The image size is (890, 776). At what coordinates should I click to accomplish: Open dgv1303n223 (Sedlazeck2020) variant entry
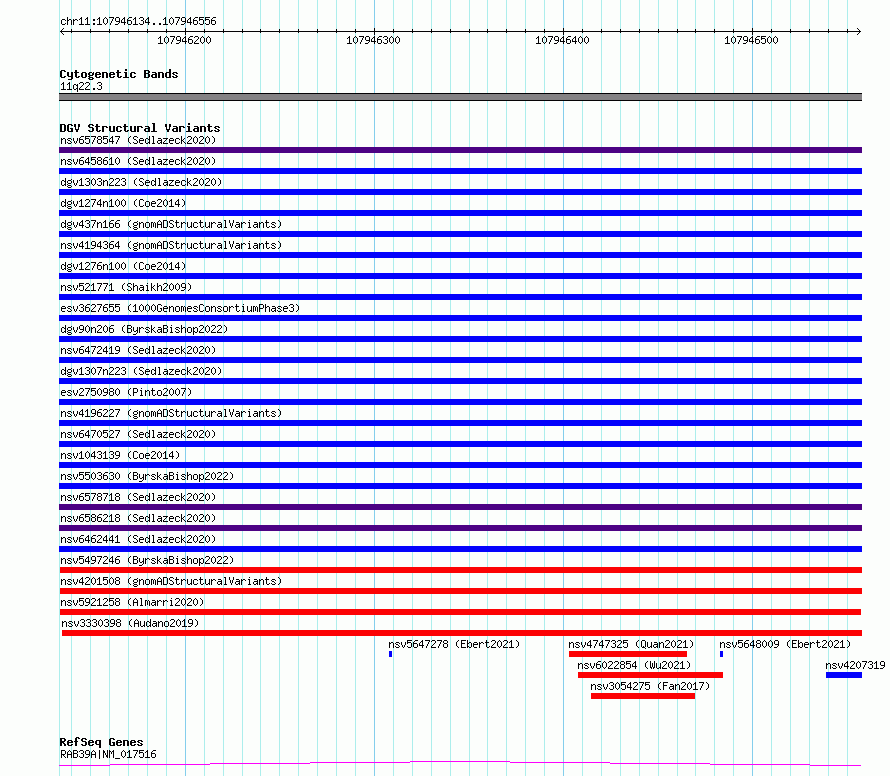coord(141,182)
